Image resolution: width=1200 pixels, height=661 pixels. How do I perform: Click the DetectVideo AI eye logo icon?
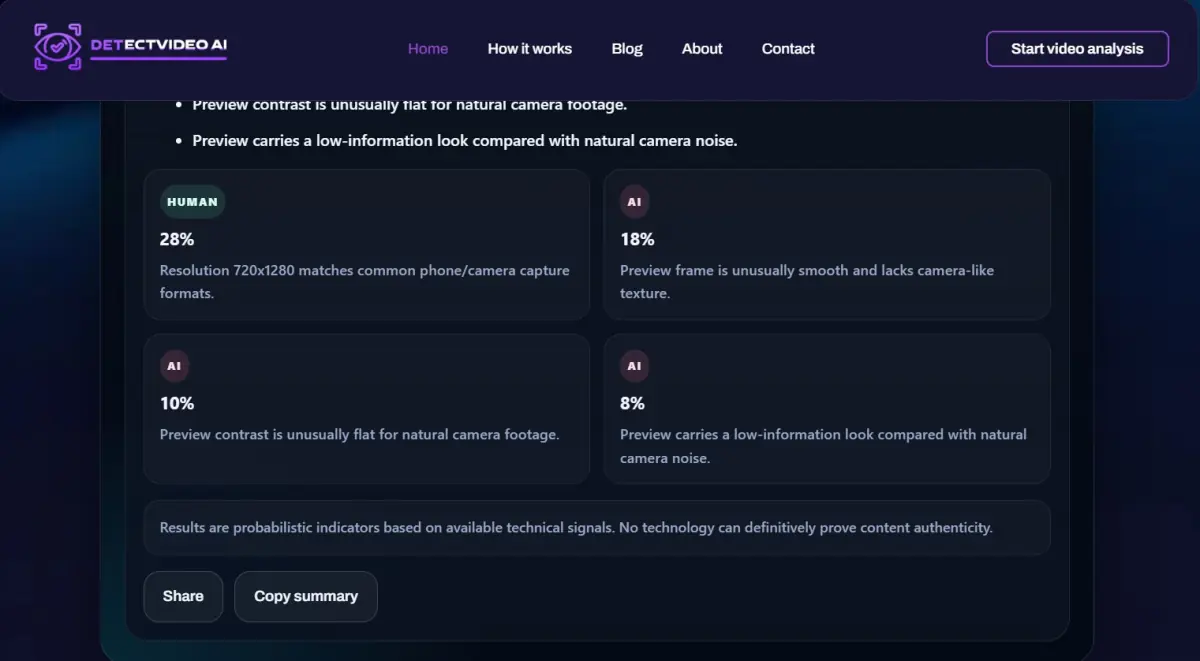57,47
